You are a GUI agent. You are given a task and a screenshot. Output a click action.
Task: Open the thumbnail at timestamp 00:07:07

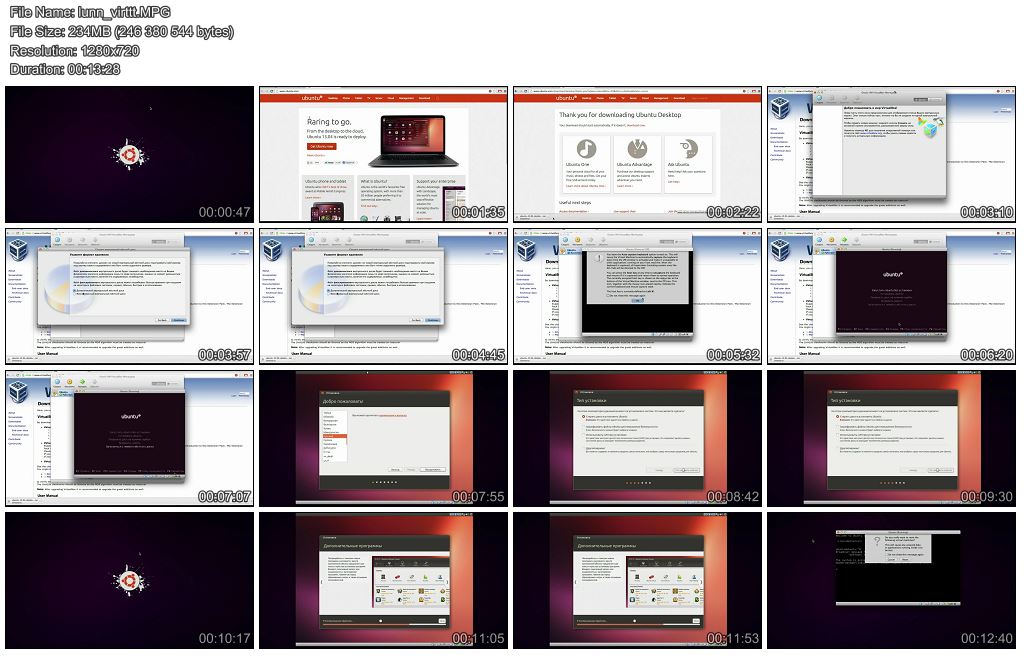click(x=129, y=438)
